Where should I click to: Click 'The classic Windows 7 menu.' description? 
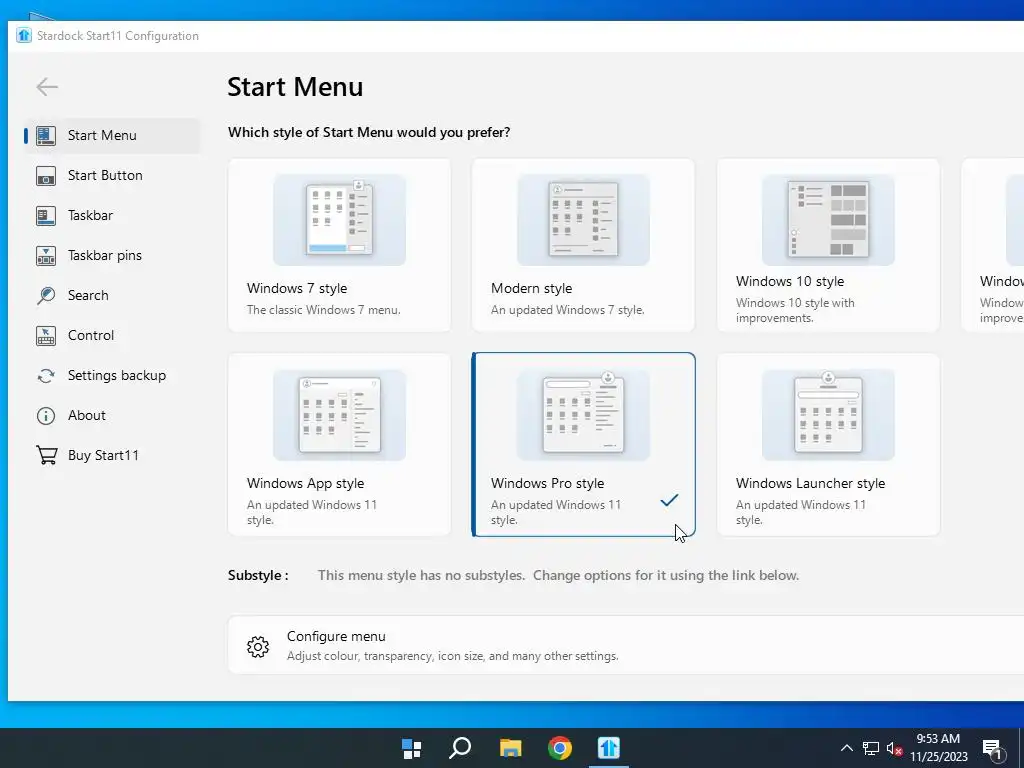point(323,310)
